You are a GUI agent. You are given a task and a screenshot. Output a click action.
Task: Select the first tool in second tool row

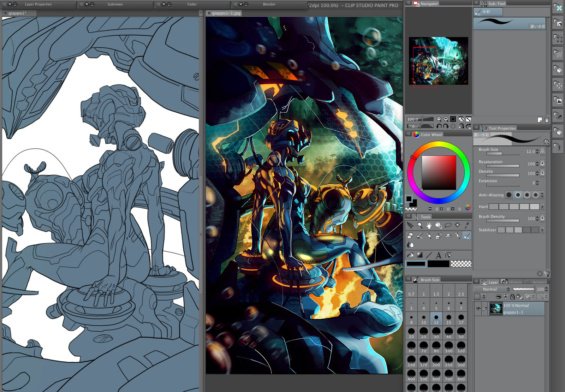410,236
